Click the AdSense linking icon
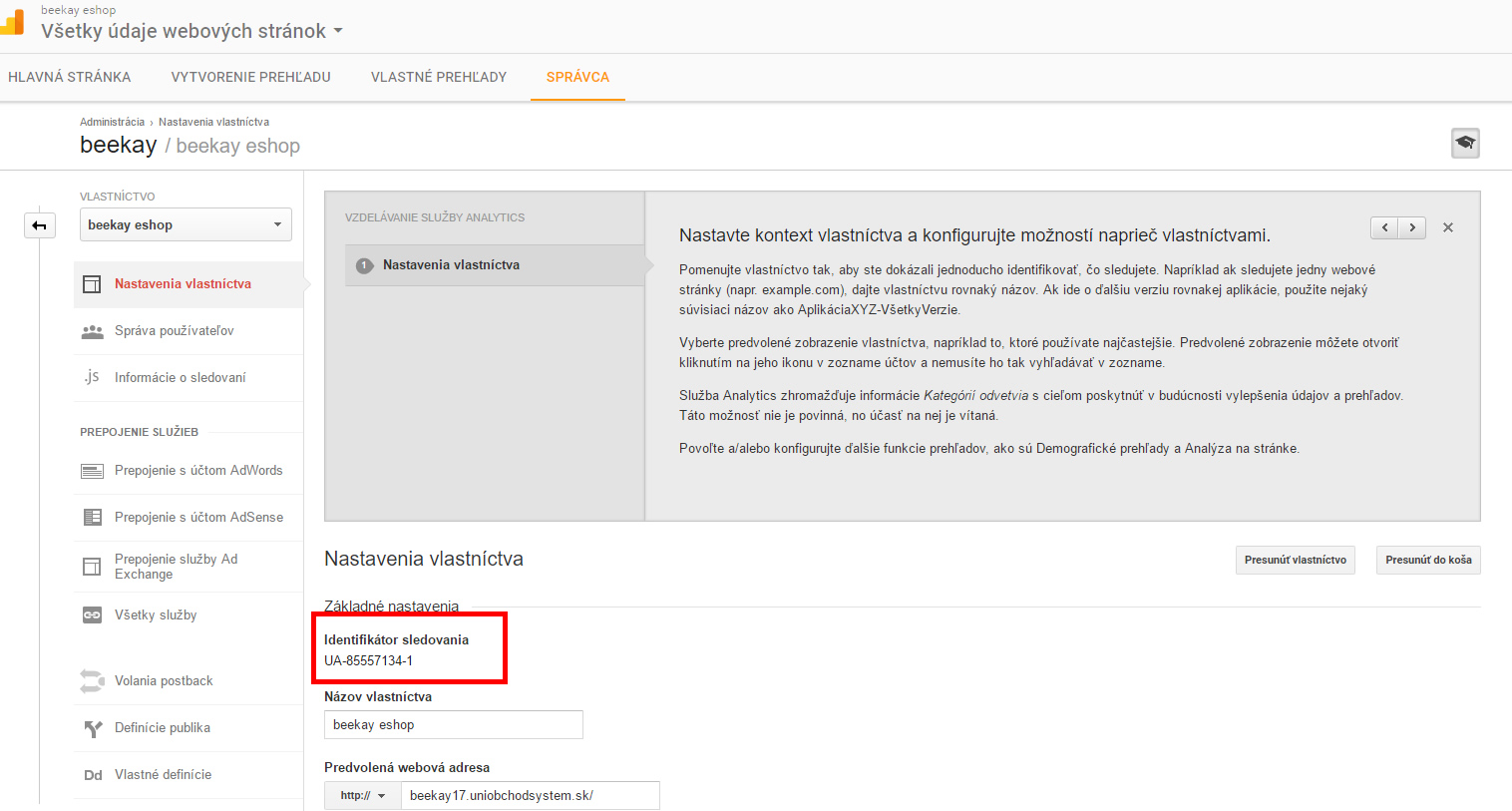The width and height of the screenshot is (1512, 811). click(x=92, y=517)
